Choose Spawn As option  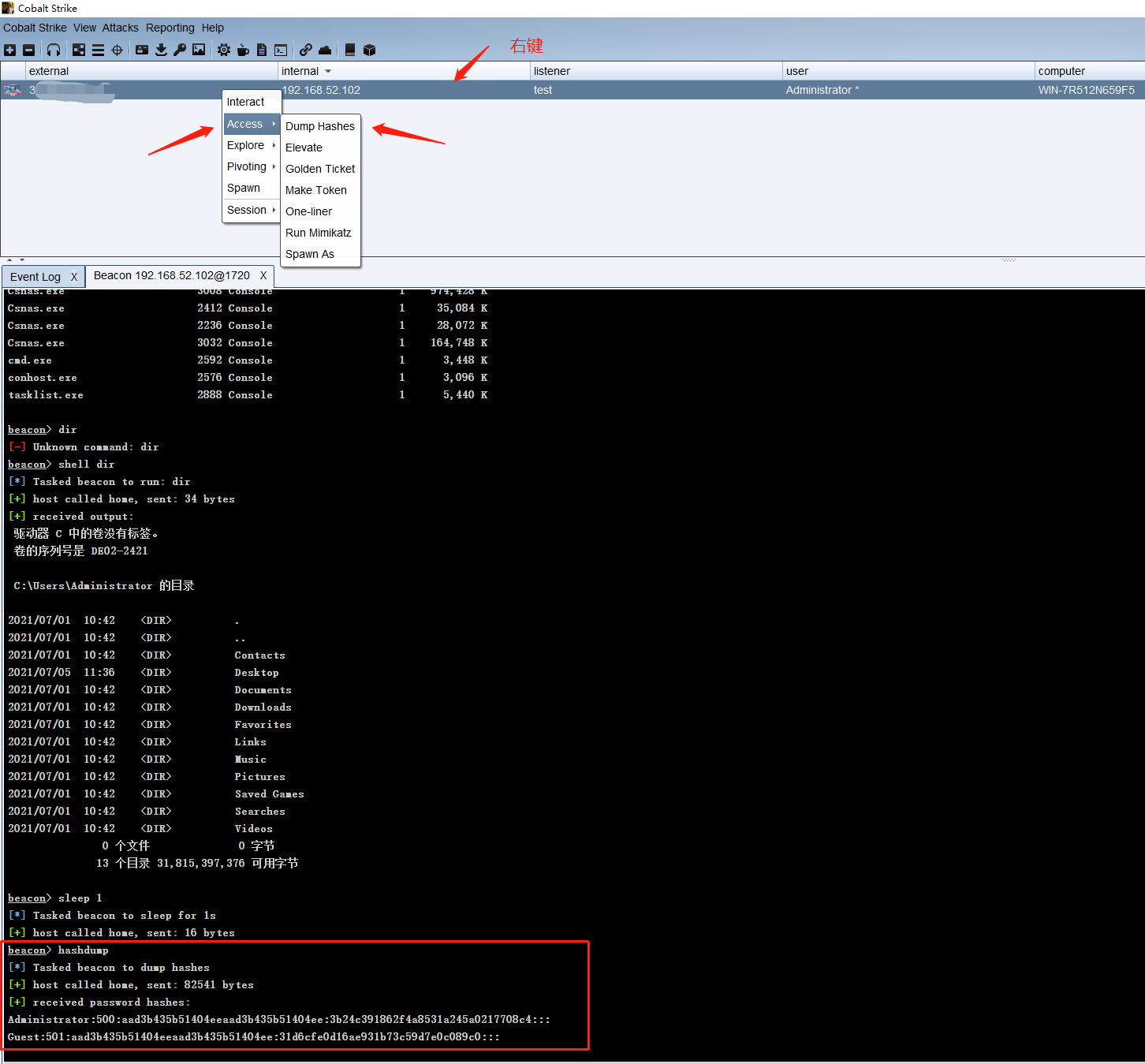coord(320,254)
